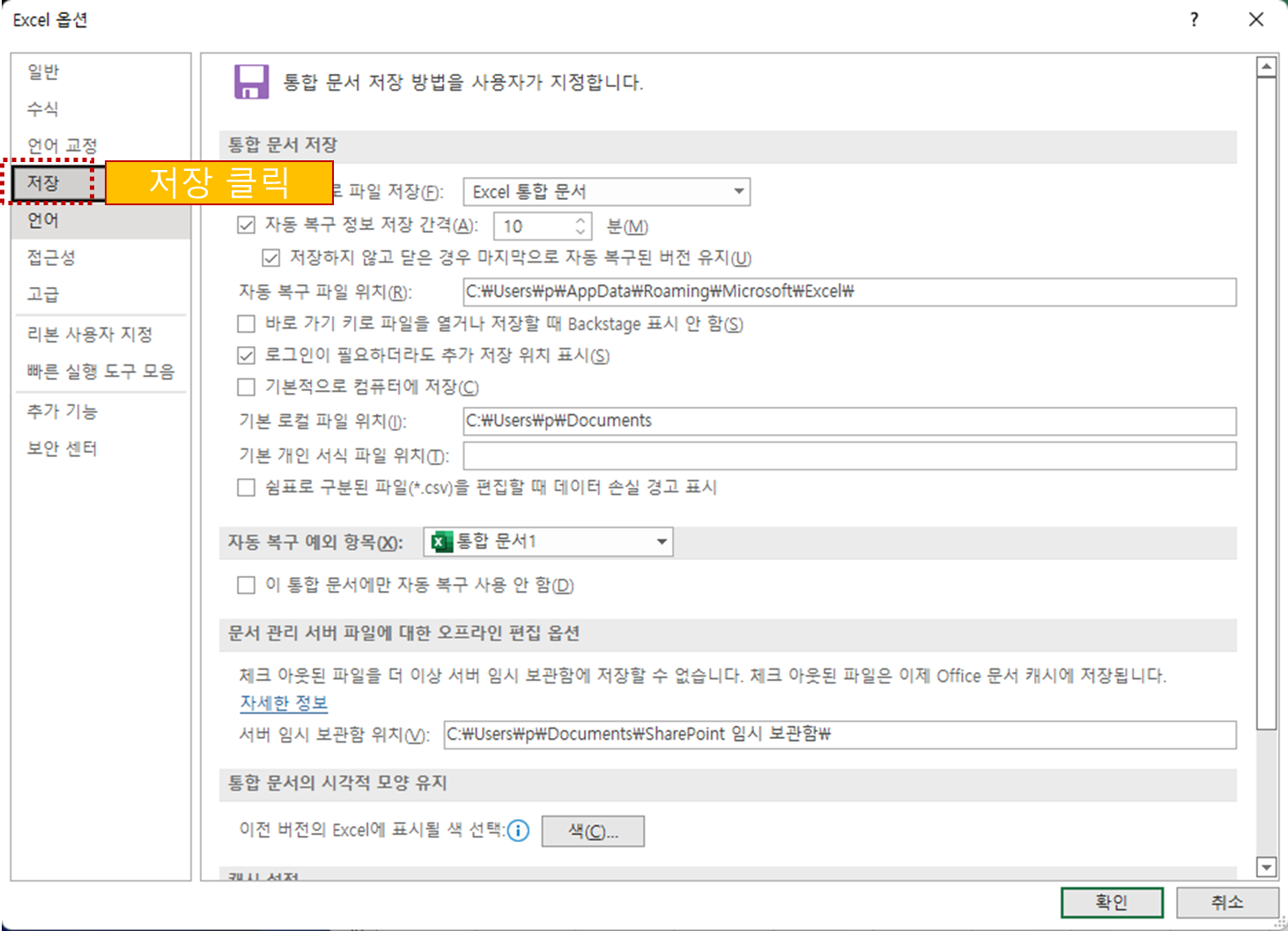The height and width of the screenshot is (931, 1288).
Task: Uncheck the 자동 복구 정보 저장 간격 checkbox
Action: tap(246, 225)
